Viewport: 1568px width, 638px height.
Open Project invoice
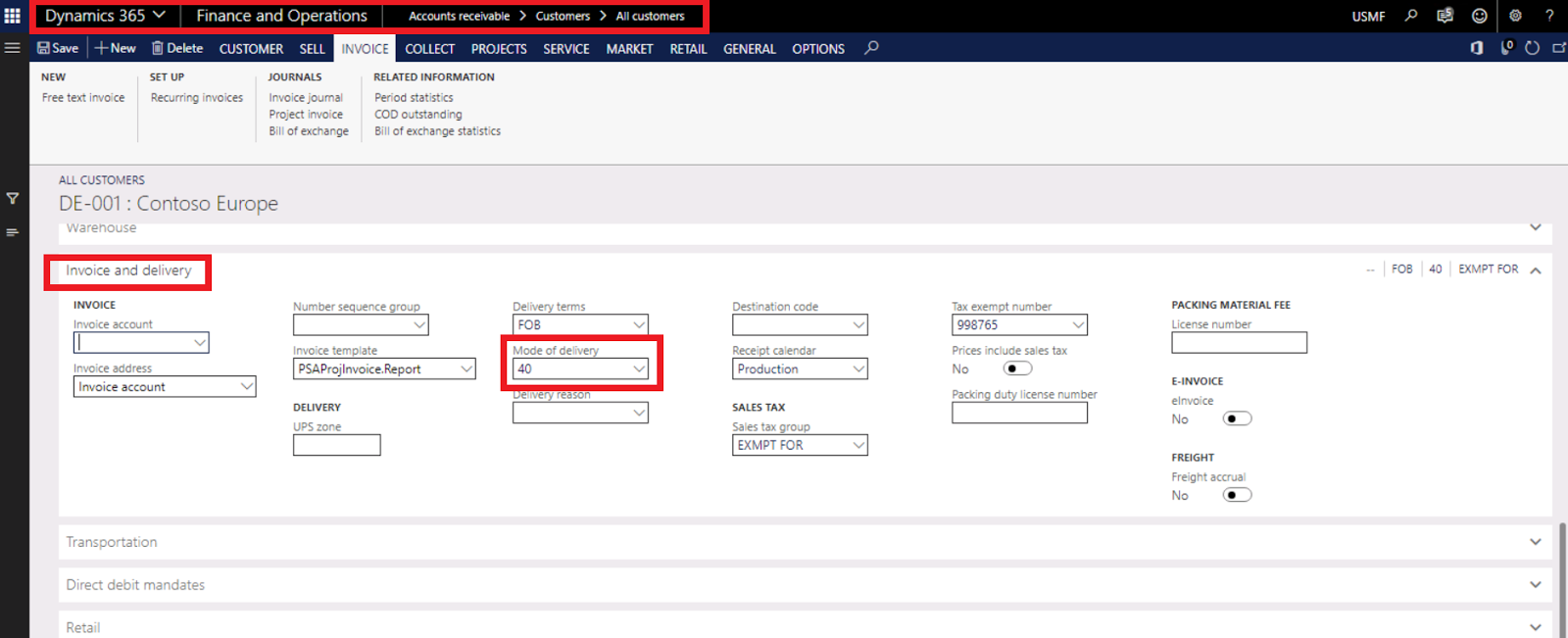tap(306, 115)
